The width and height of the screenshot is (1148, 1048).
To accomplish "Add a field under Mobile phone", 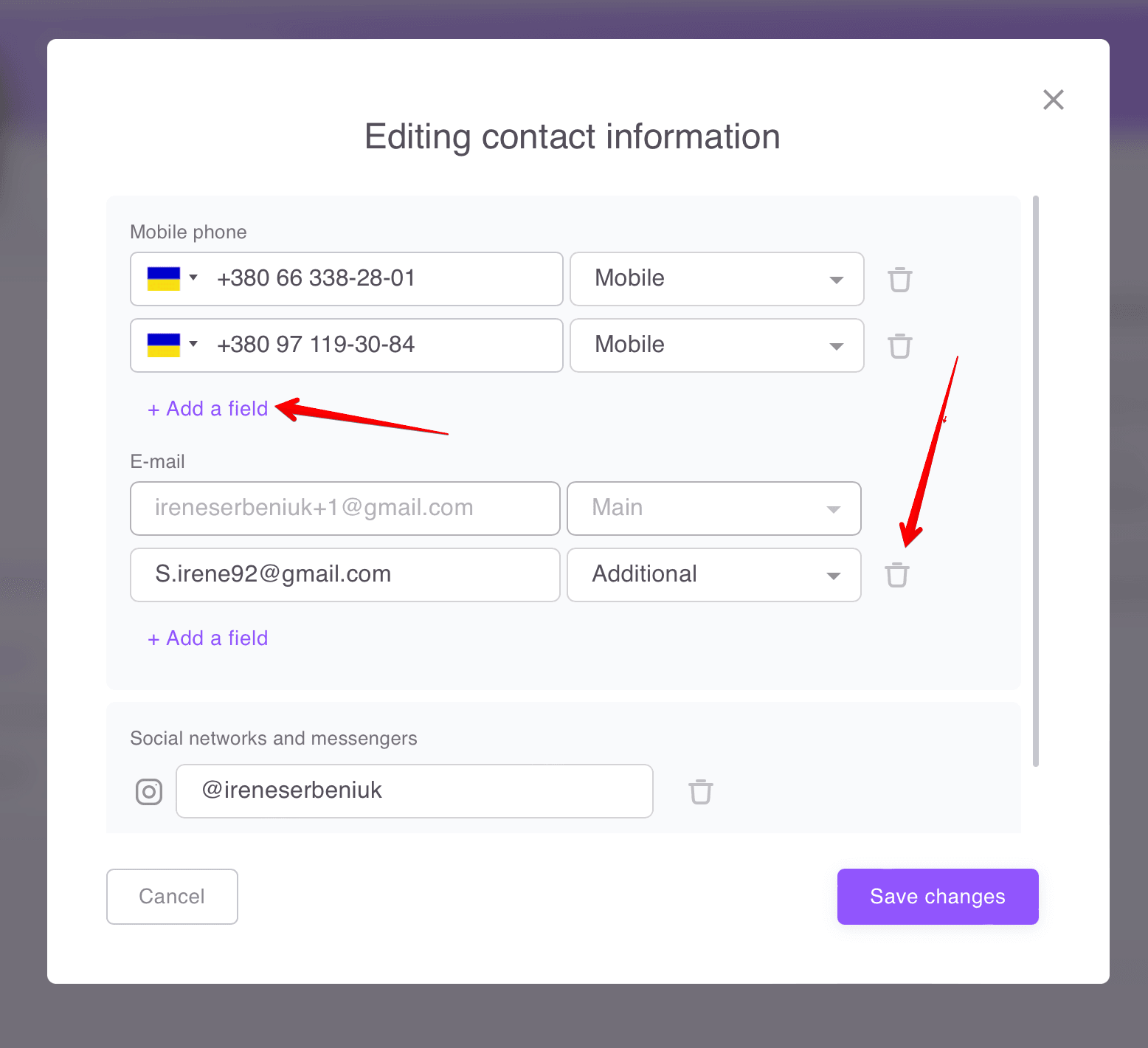I will point(208,409).
